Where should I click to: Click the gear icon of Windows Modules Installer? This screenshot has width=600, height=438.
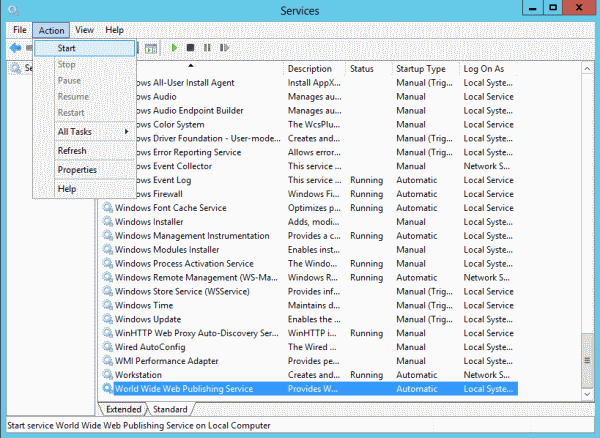pos(108,249)
